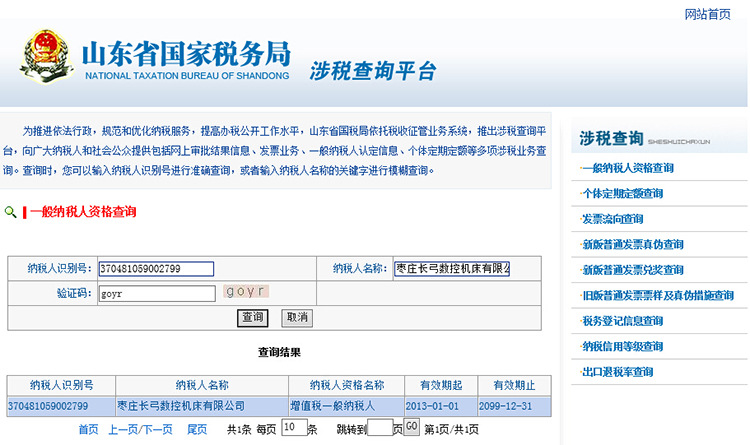Open 个体定期定额查询 in sidebar
This screenshot has width=750, height=445.
[x=622, y=193]
